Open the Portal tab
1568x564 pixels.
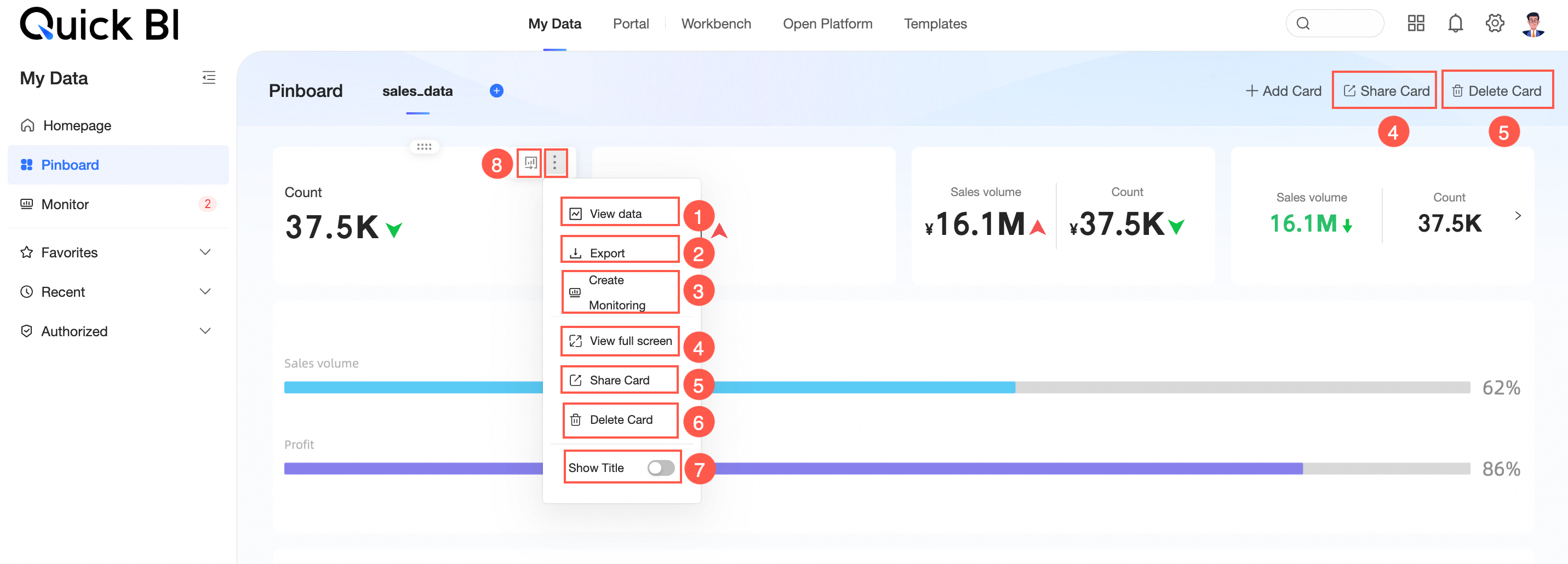coord(631,24)
